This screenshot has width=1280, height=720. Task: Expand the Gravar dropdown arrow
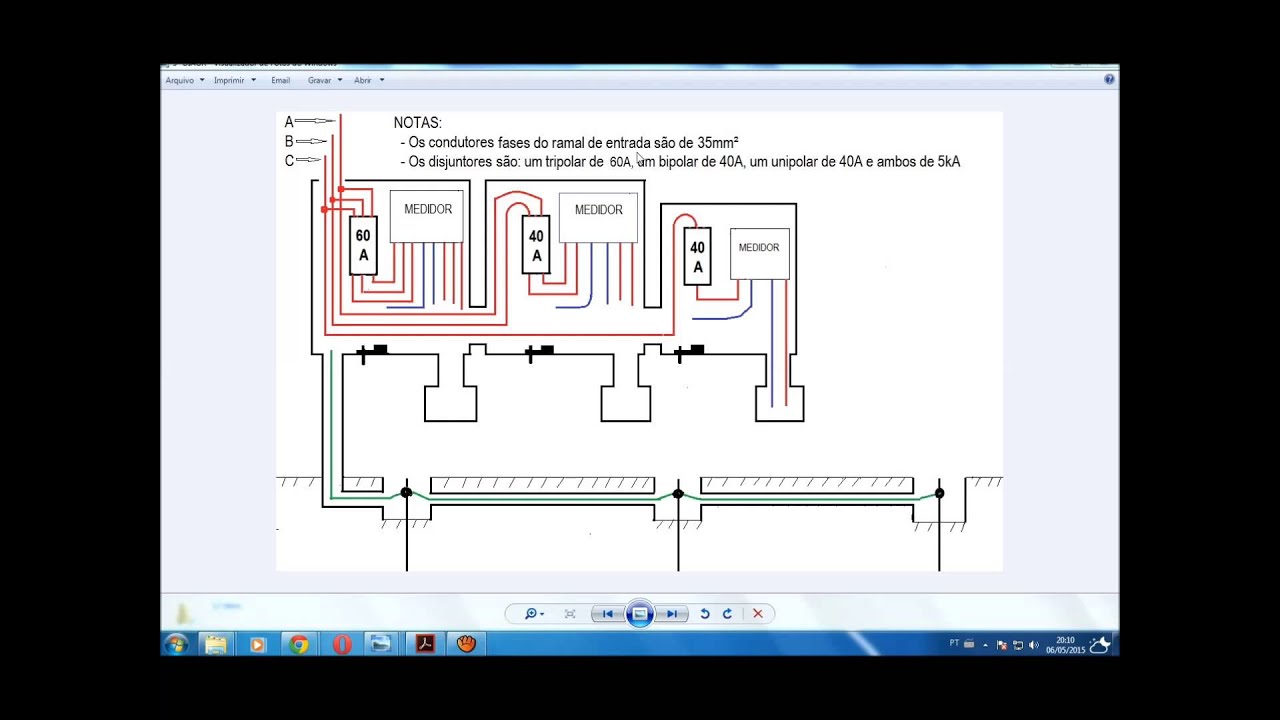click(x=340, y=80)
